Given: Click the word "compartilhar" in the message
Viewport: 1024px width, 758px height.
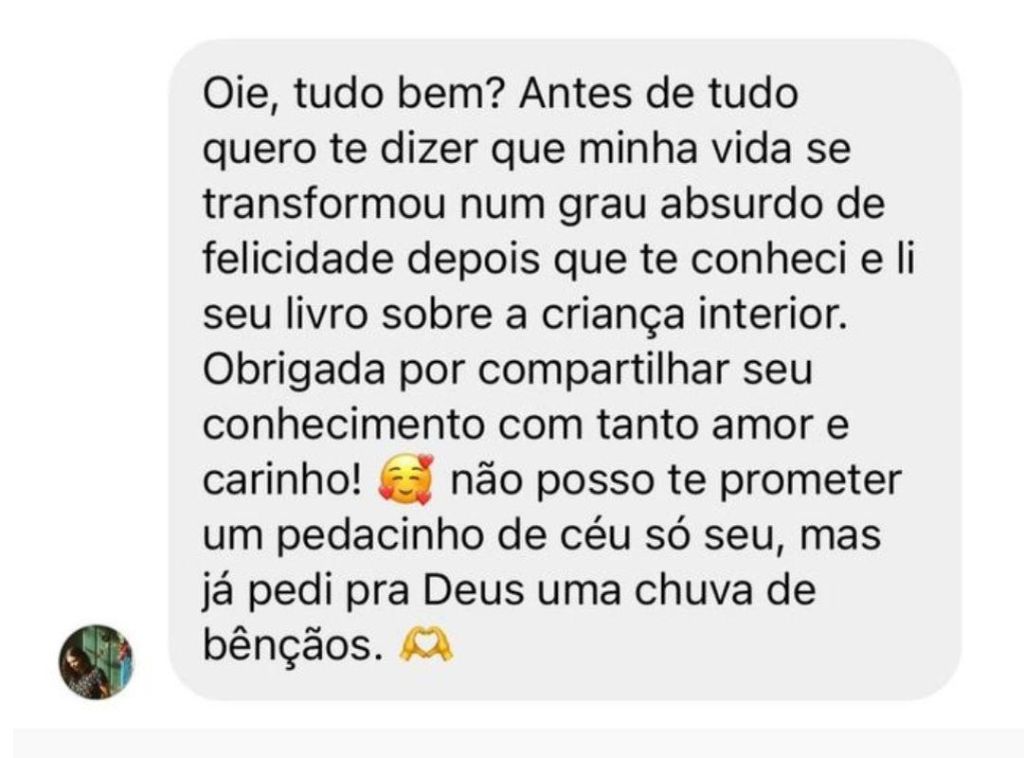Looking at the screenshot, I should 603,371.
